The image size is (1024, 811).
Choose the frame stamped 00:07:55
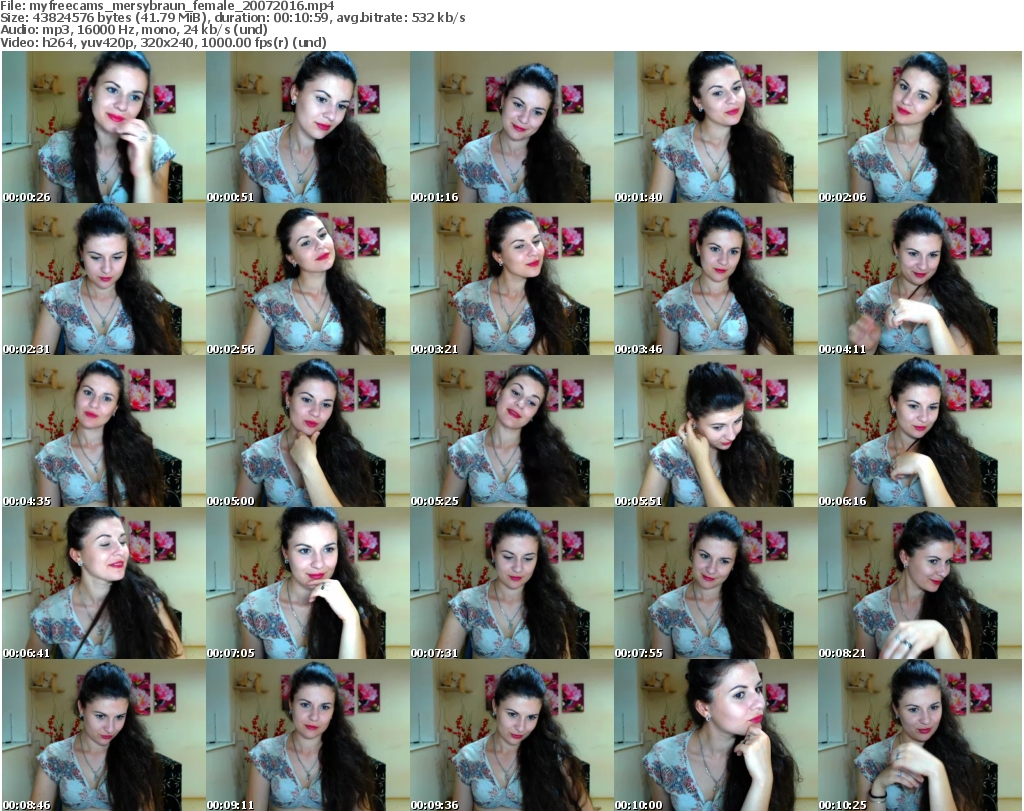pyautogui.click(x=716, y=583)
